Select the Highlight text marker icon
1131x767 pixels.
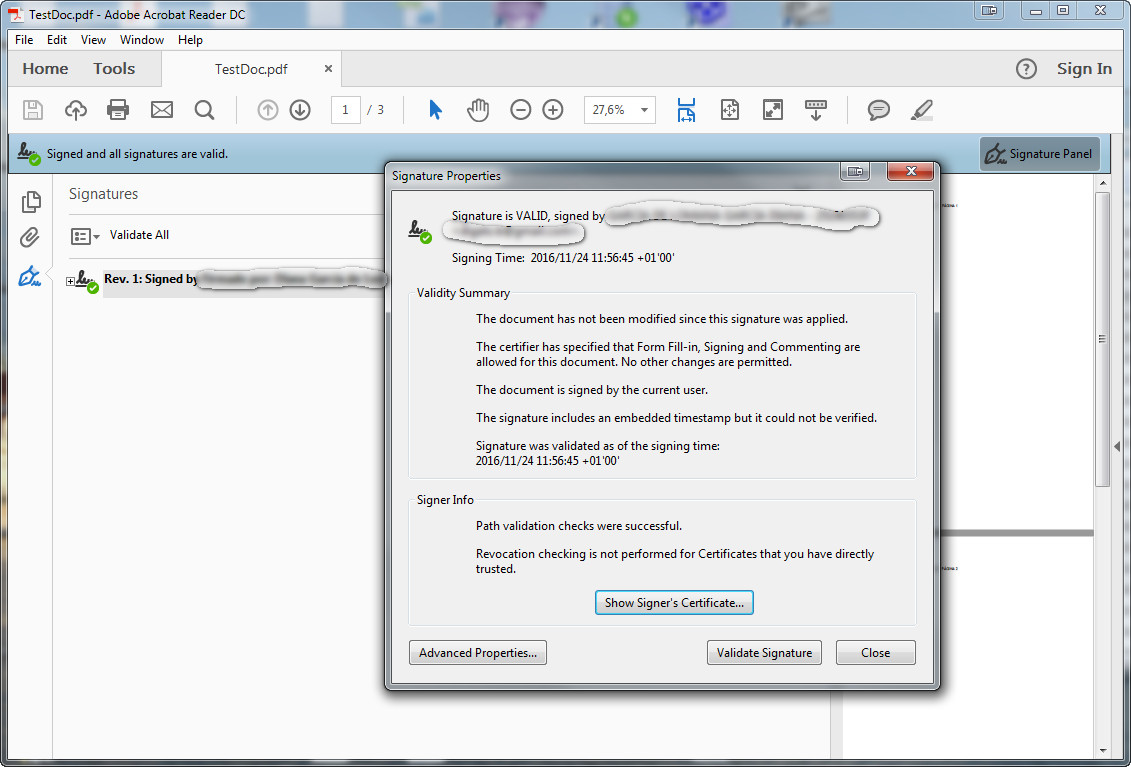(x=921, y=110)
